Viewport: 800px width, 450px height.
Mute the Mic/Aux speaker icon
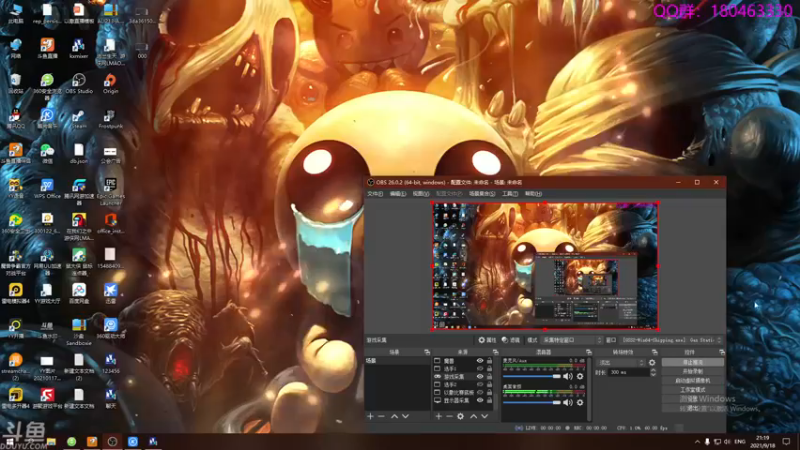[567, 377]
